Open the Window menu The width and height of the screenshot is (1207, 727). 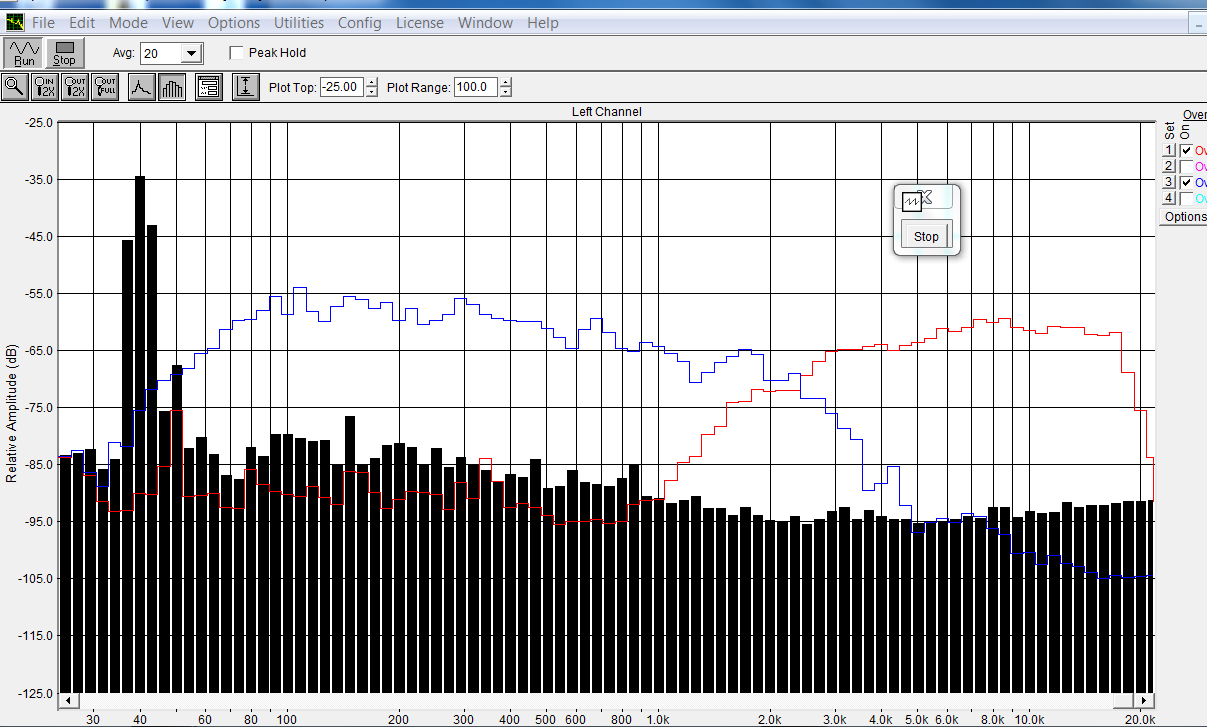[x=485, y=22]
